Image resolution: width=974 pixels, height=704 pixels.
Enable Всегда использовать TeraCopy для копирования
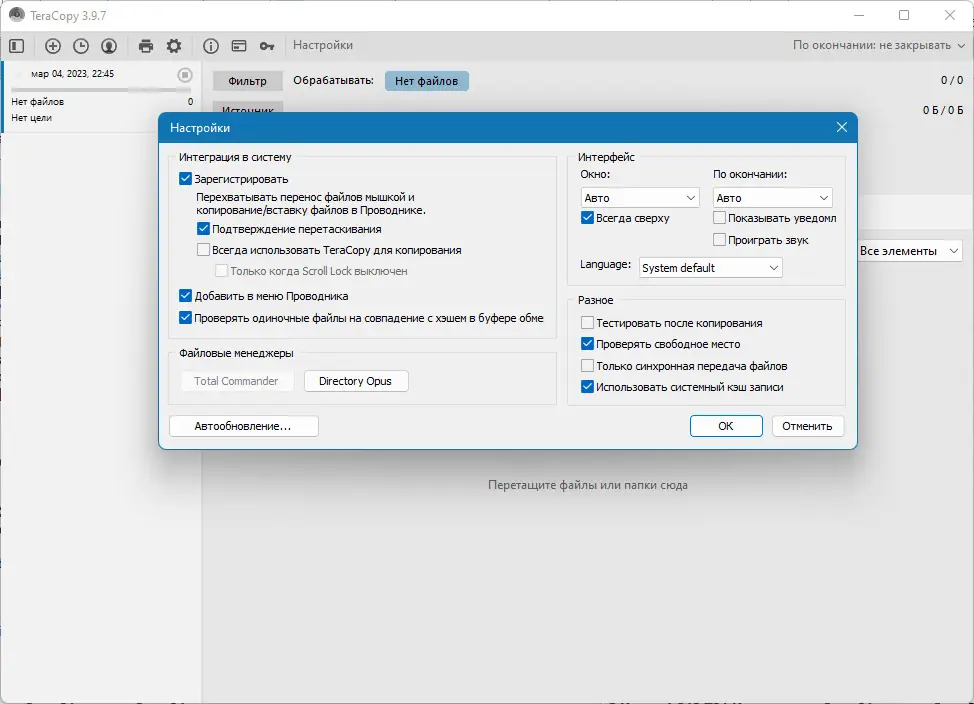pyautogui.click(x=203, y=250)
